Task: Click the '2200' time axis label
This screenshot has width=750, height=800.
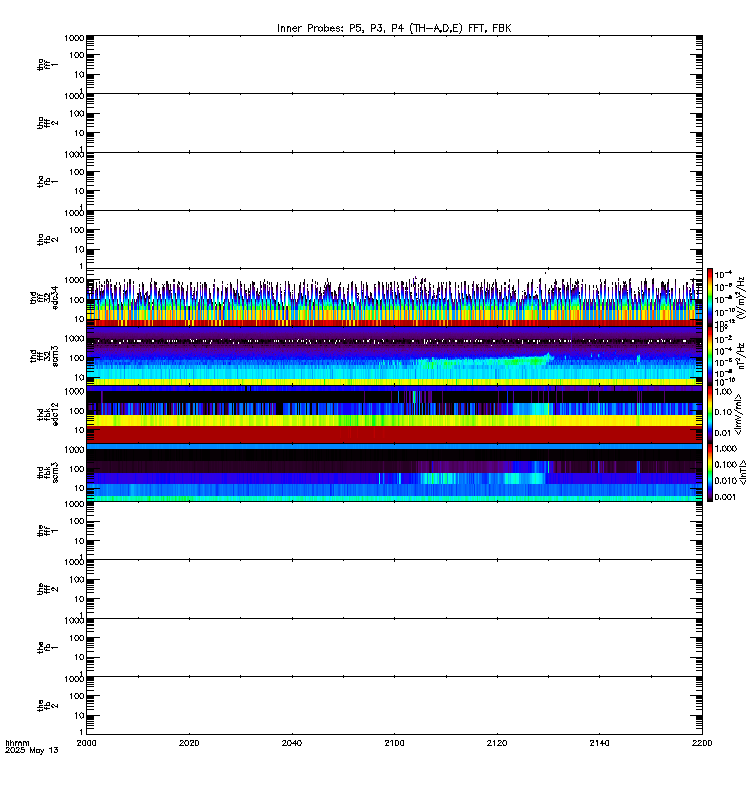Action: coord(702,743)
